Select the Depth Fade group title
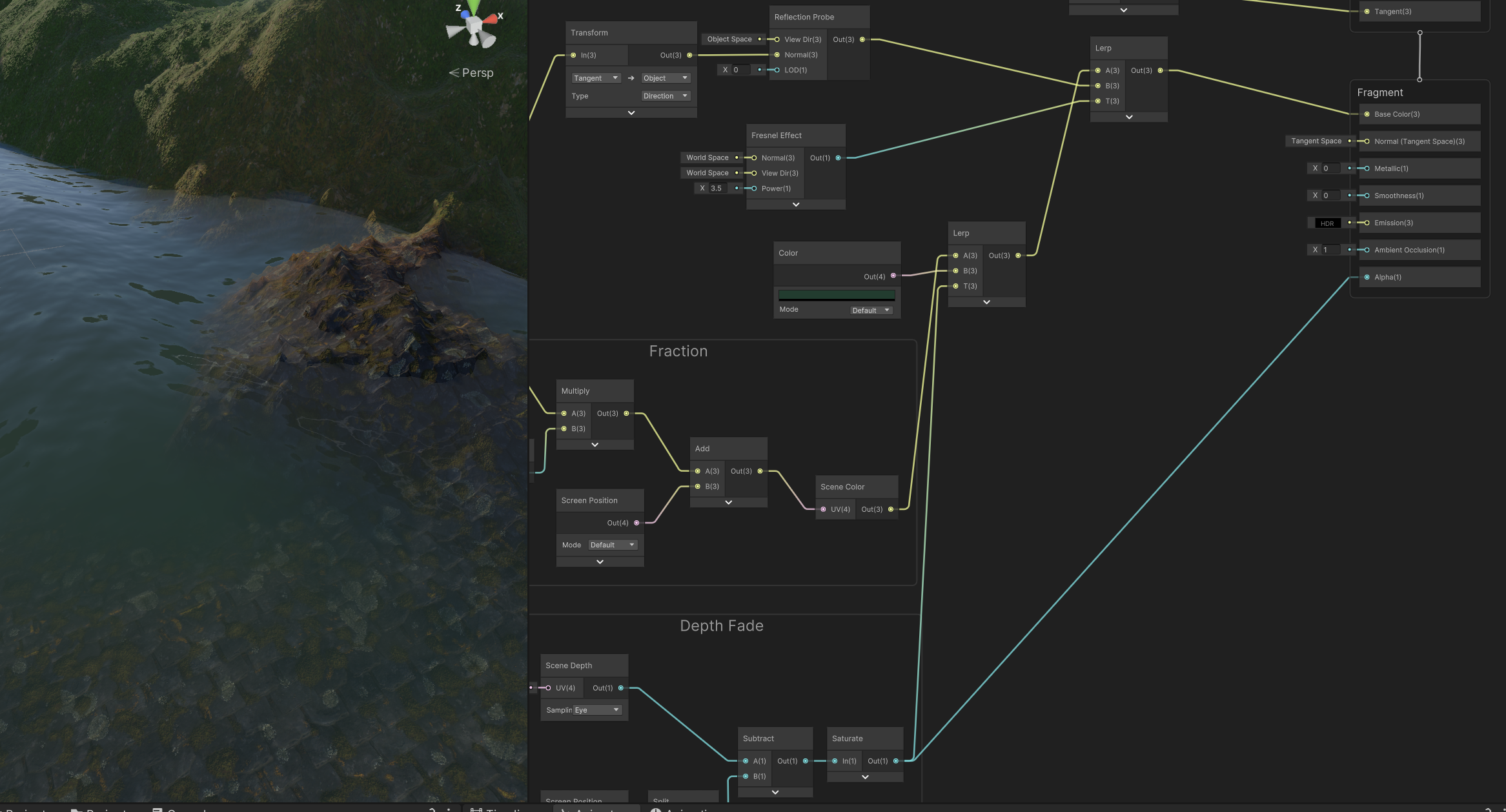This screenshot has height=812, width=1506. coord(721,626)
